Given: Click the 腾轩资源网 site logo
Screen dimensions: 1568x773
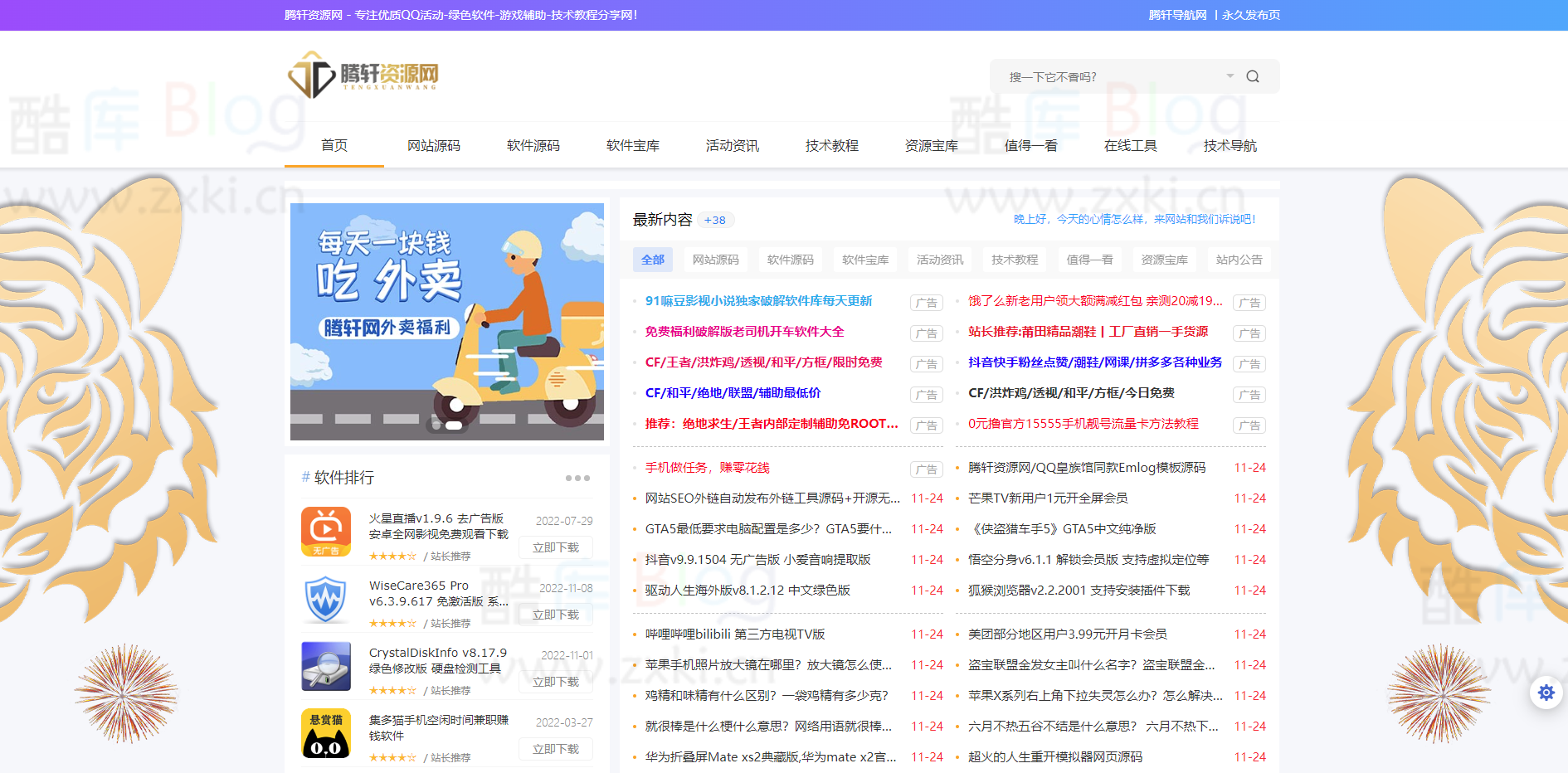Looking at the screenshot, I should click(363, 75).
